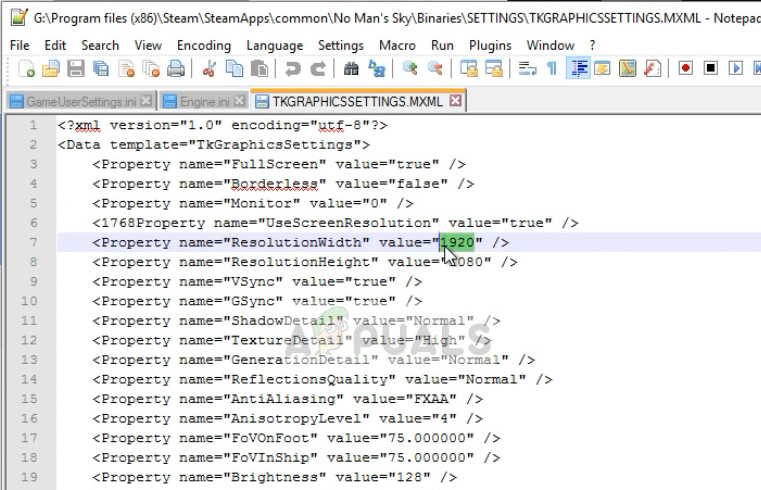Click the Redo arrow icon

coord(318,69)
